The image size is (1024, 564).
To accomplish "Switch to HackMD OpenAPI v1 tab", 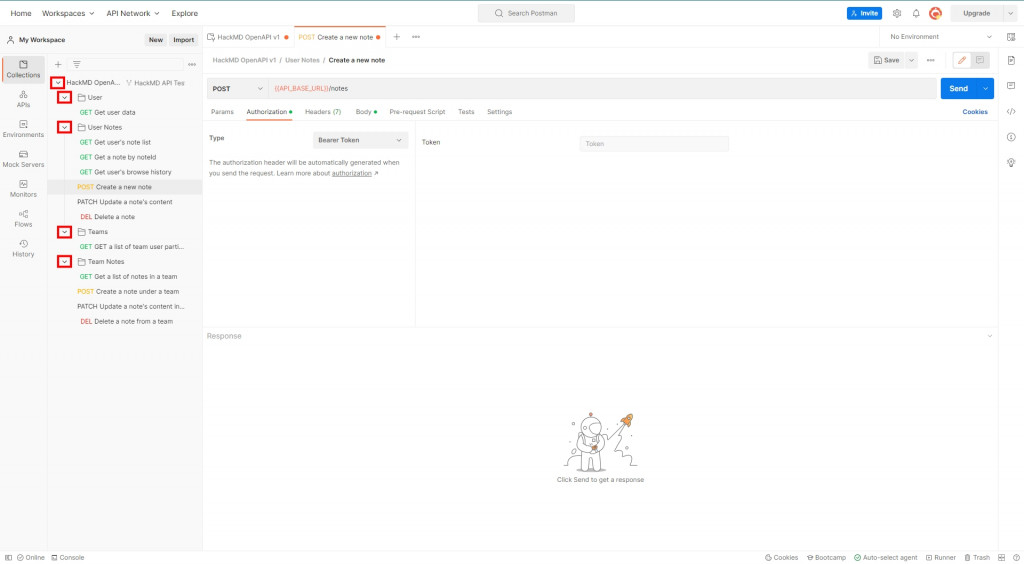I will pos(248,37).
